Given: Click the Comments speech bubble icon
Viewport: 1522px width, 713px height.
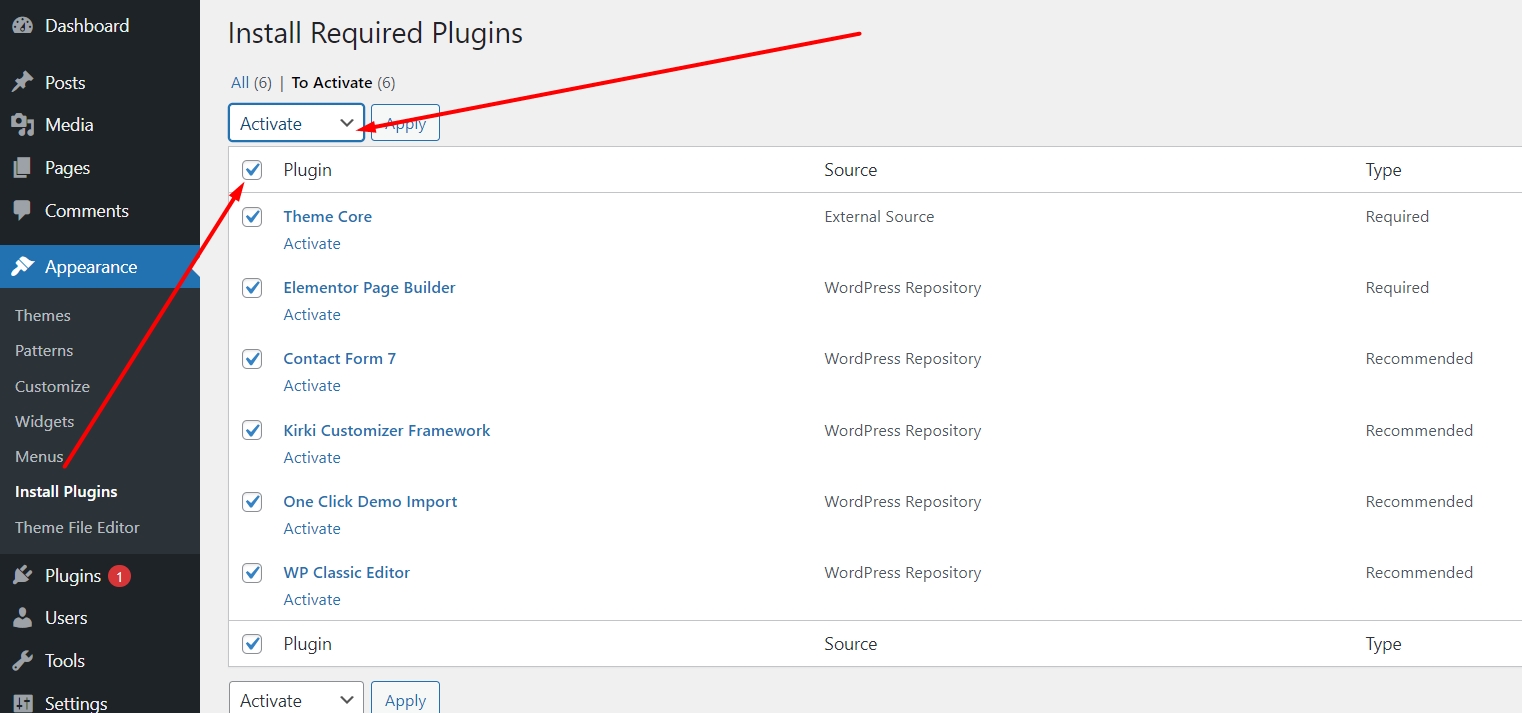Looking at the screenshot, I should (22, 211).
